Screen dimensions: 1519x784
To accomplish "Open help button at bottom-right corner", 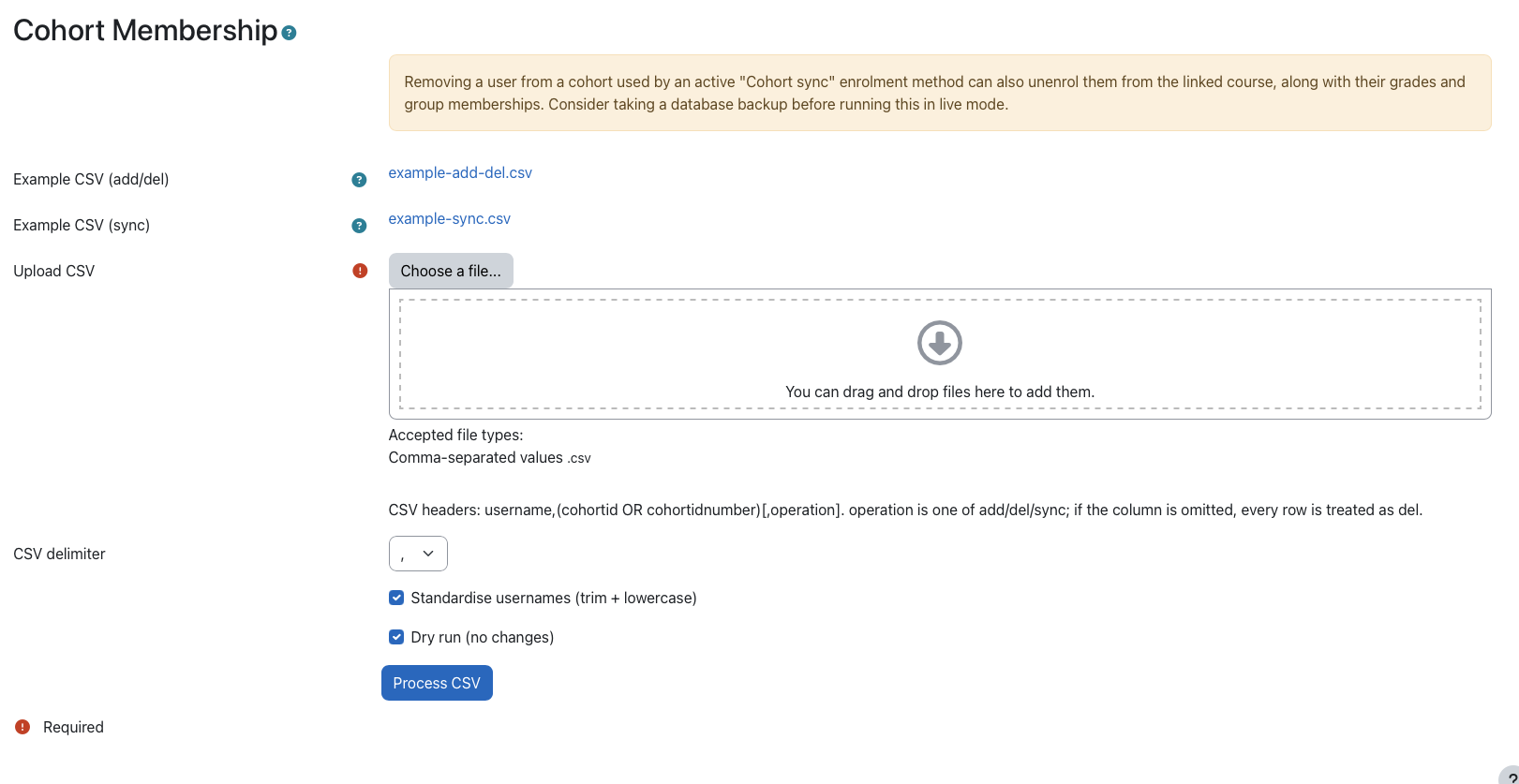I will [1509, 776].
